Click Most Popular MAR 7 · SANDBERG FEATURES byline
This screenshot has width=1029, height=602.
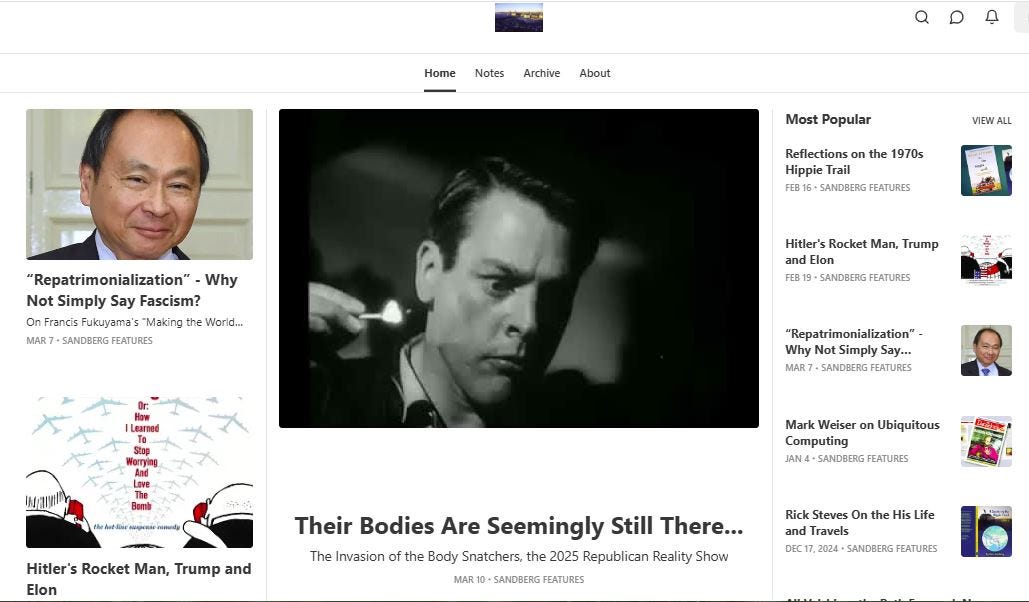click(x=848, y=368)
